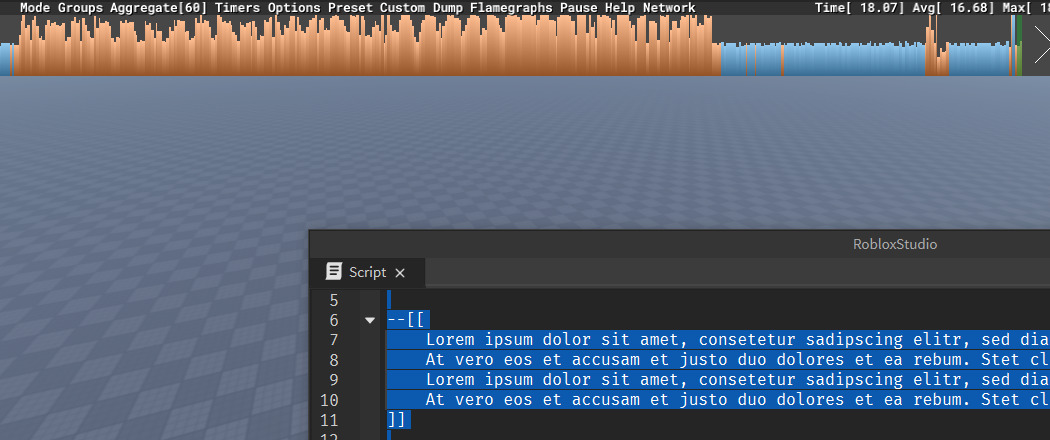Click the green frame bar in profiler graph
The height and width of the screenshot is (440, 1050).
pos(1019,46)
